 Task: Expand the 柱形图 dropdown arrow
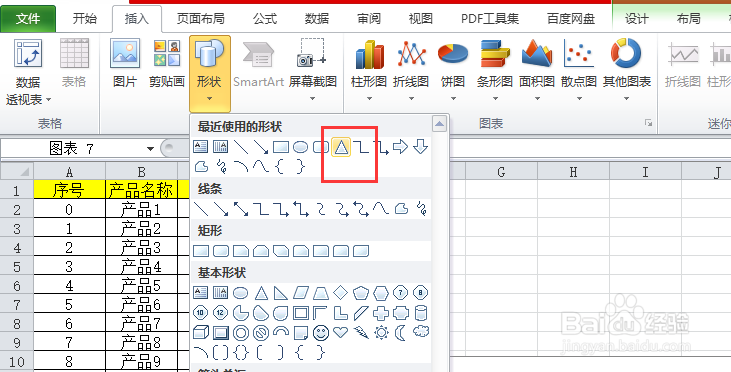(x=369, y=98)
